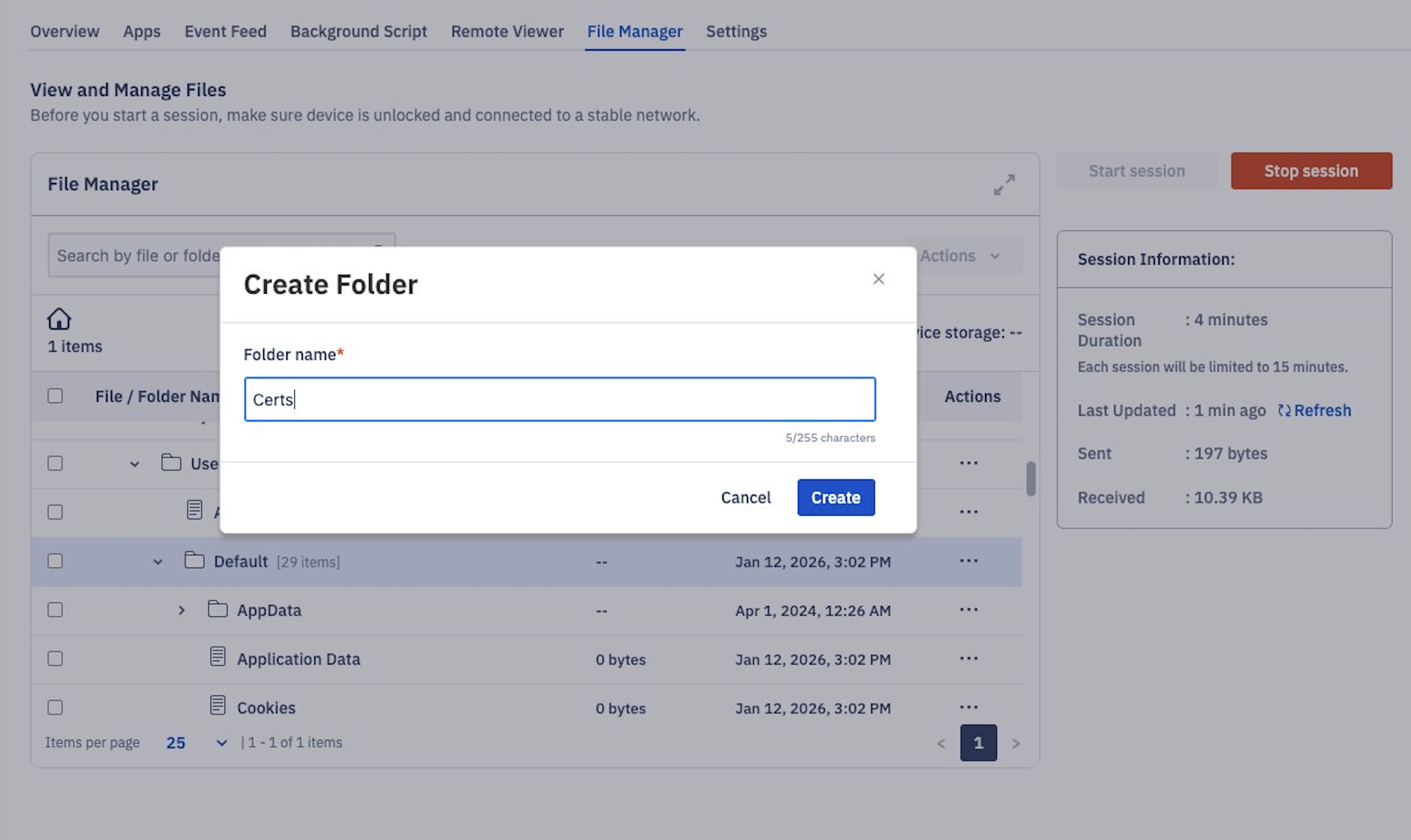The height and width of the screenshot is (840, 1411).
Task: Click the Stop session button
Action: click(1312, 171)
